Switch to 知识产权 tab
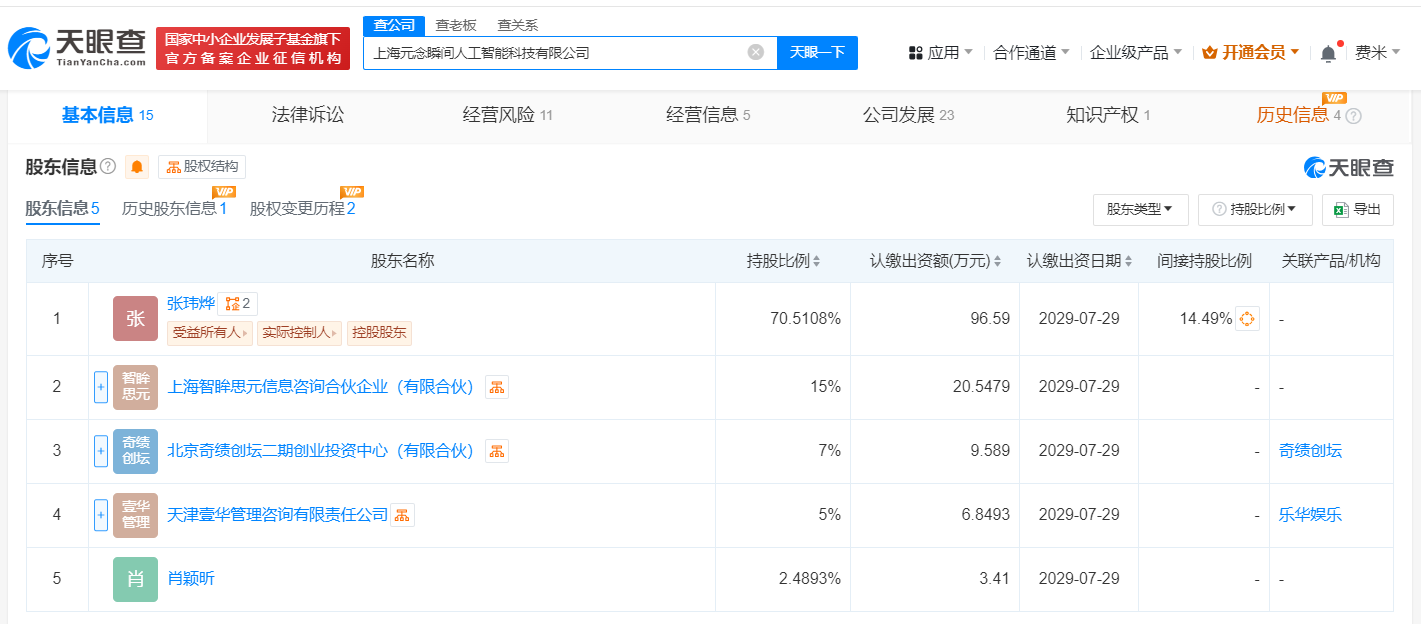Image resolution: width=1421 pixels, height=624 pixels. (1108, 116)
